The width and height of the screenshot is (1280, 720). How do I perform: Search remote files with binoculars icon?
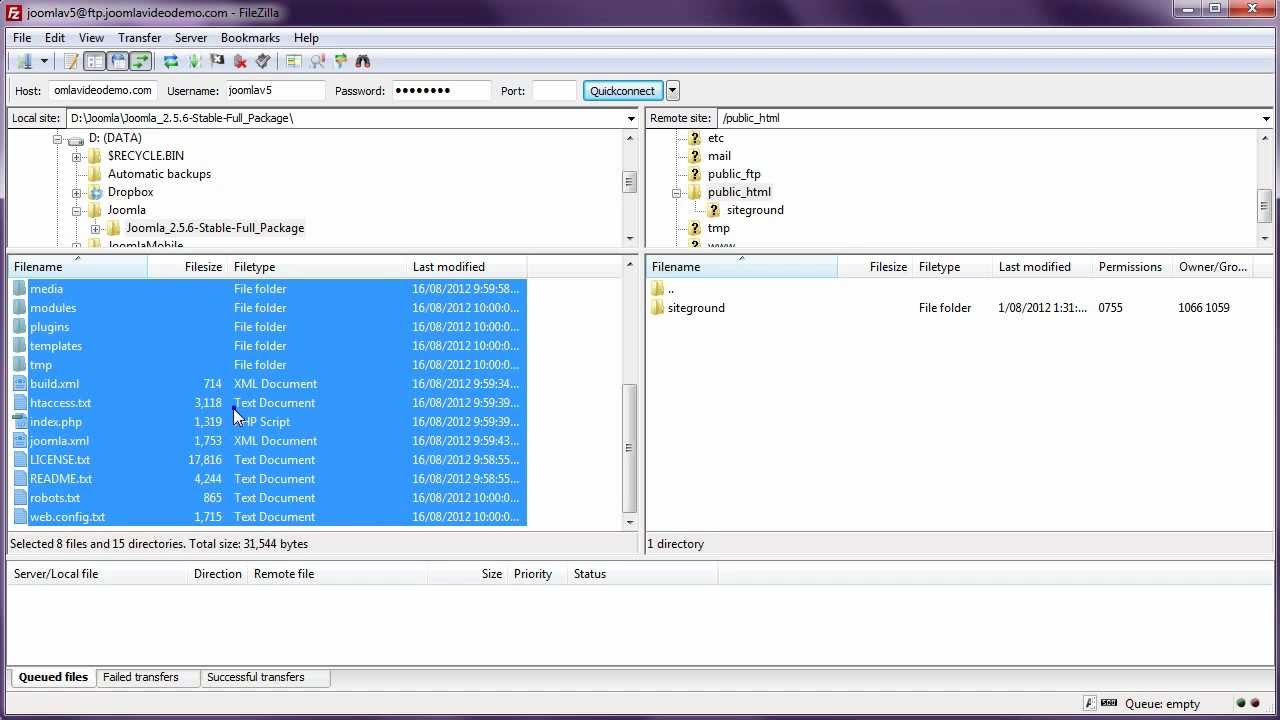[363, 61]
